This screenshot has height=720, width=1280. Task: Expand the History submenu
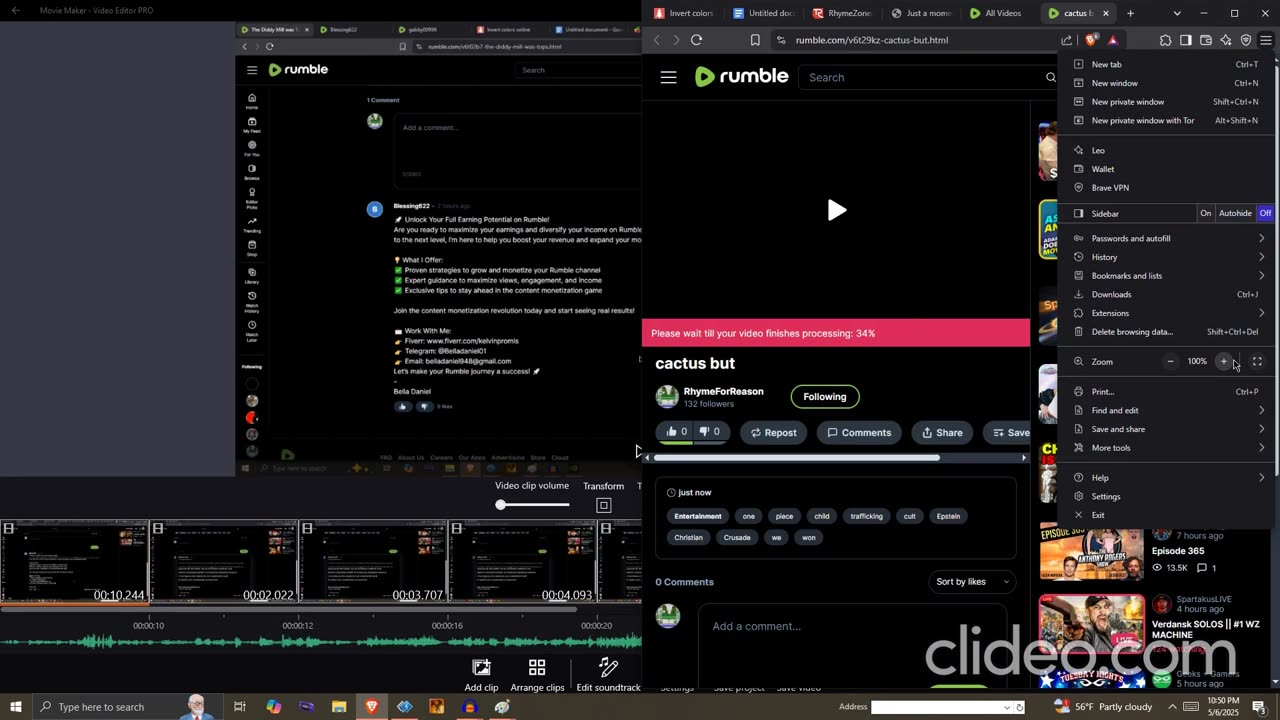click(x=1166, y=257)
